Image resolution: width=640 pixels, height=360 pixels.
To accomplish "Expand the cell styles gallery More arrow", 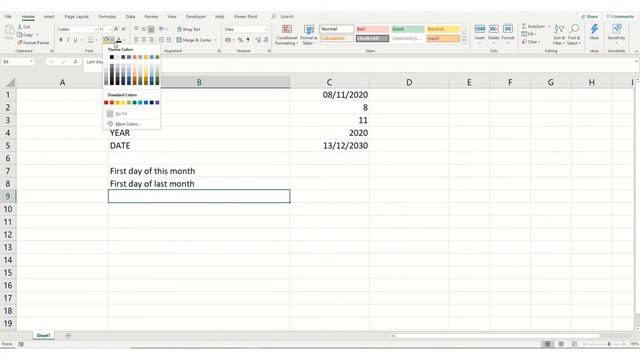I will (x=464, y=40).
